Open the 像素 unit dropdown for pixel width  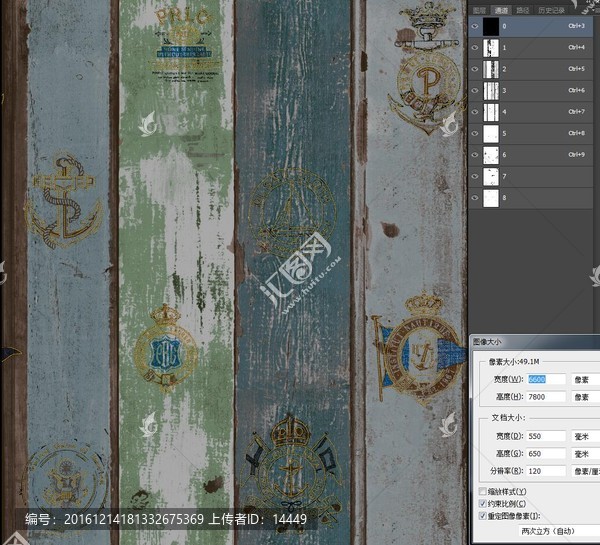(x=585, y=379)
